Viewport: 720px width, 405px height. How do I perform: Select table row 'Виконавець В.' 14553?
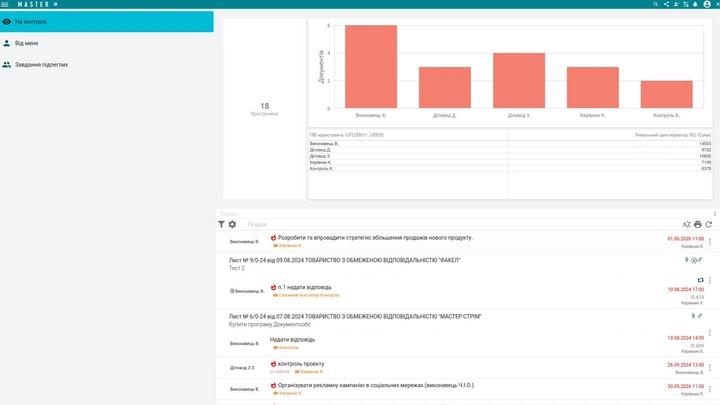[510, 144]
